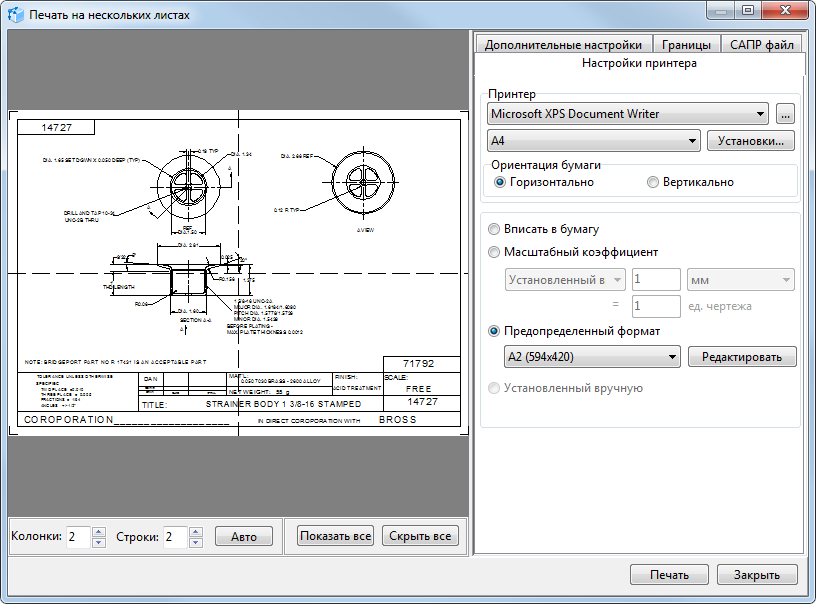Image resolution: width=816 pixels, height=604 pixels.
Task: Choose the Вписать в бумагу option
Action: (x=493, y=229)
